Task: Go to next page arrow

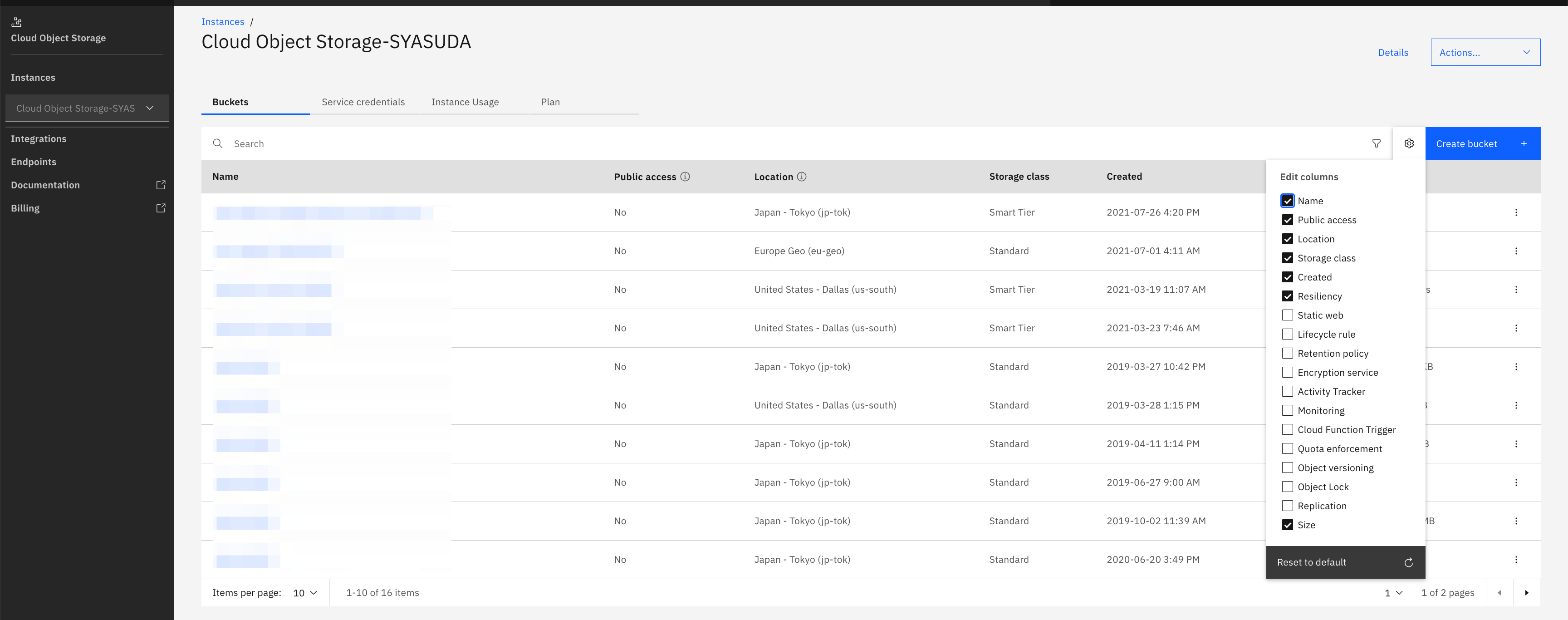Action: pos(1526,593)
